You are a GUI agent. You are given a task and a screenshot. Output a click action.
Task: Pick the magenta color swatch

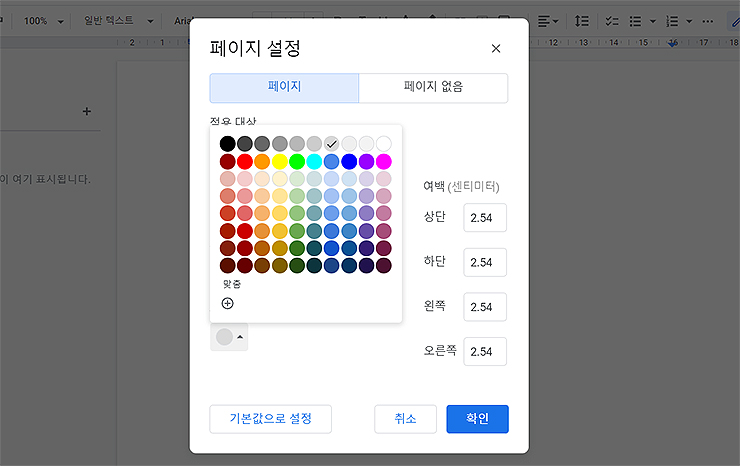click(384, 161)
